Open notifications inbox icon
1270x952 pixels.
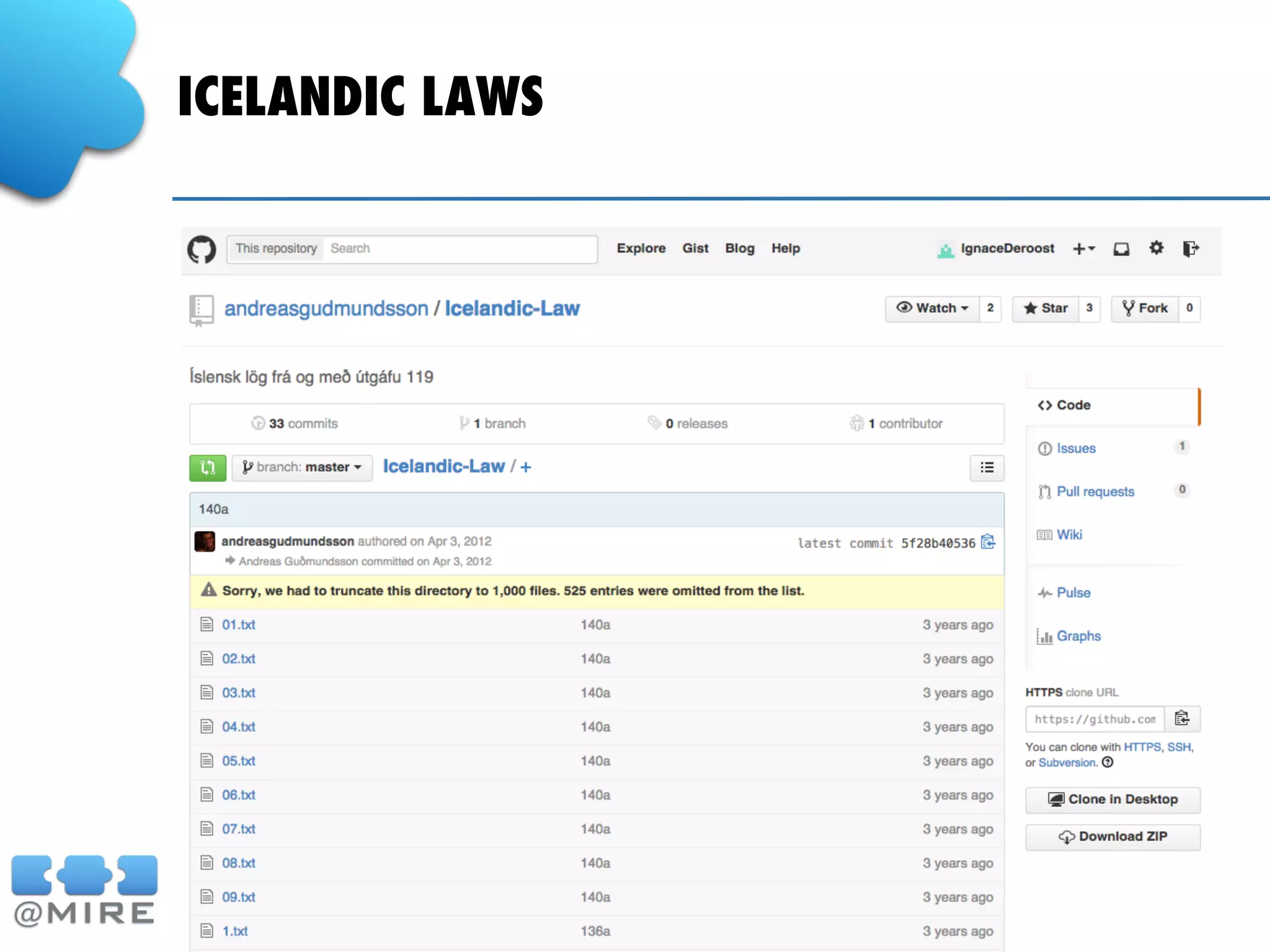point(1121,249)
